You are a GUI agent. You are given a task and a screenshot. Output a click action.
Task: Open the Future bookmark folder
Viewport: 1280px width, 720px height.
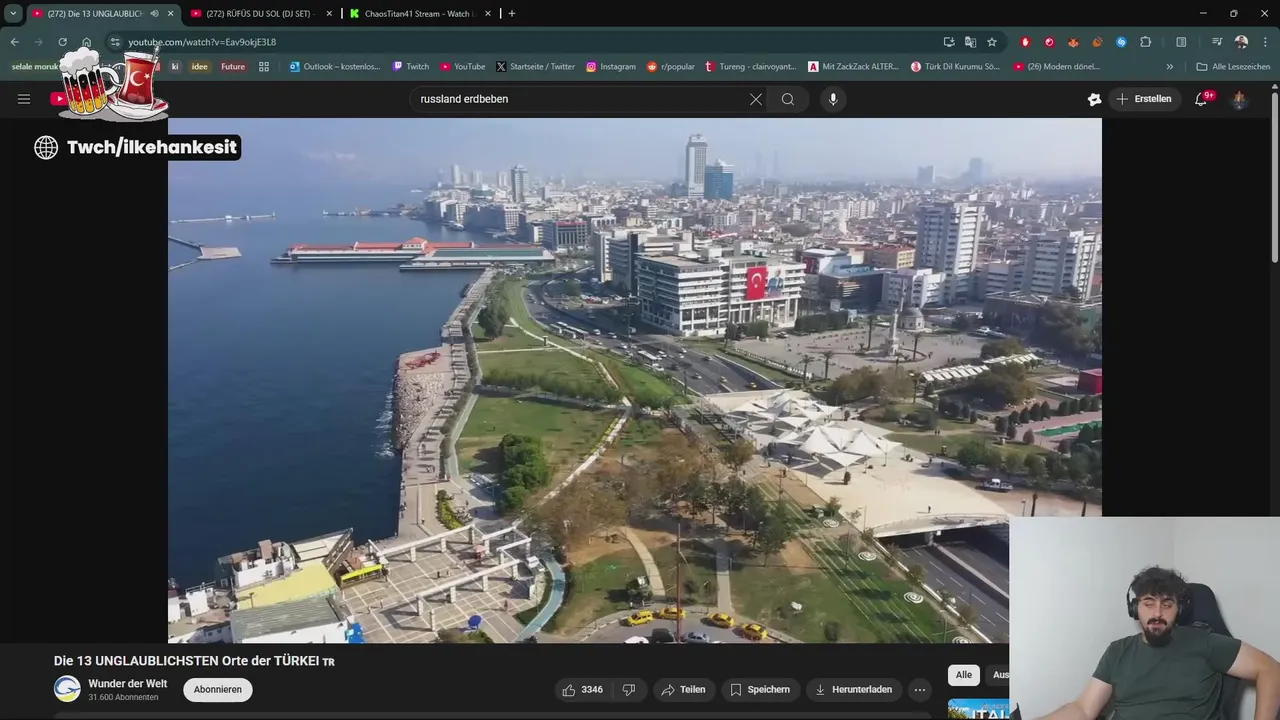click(233, 67)
